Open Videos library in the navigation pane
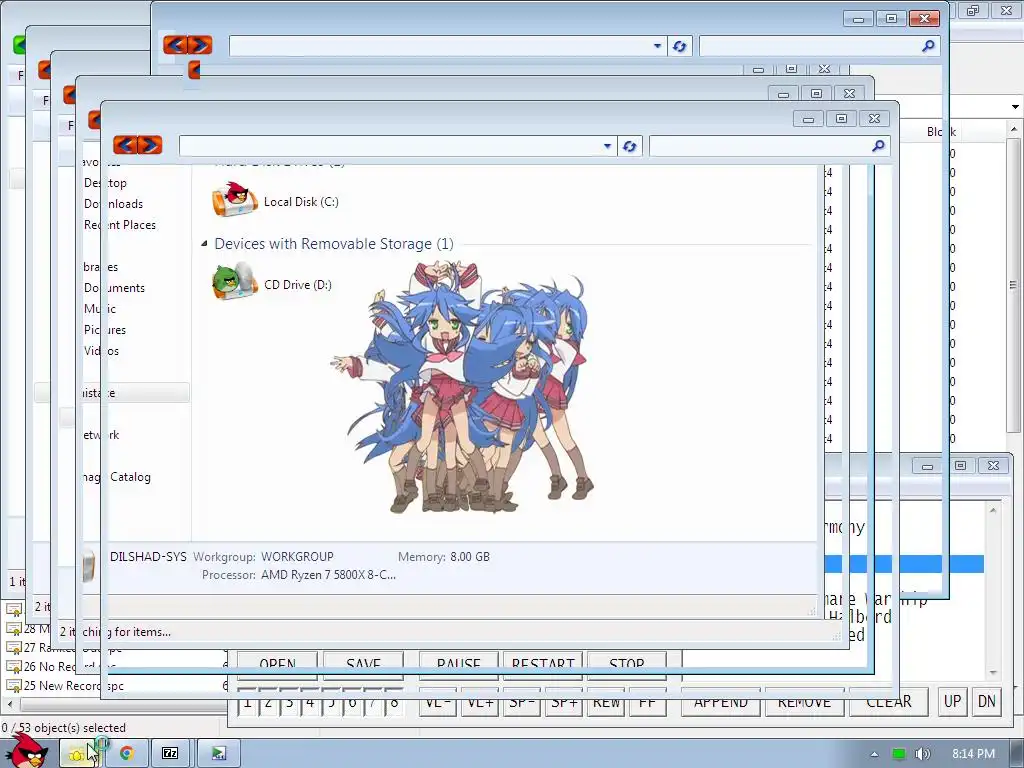This screenshot has width=1024, height=768. (x=101, y=351)
